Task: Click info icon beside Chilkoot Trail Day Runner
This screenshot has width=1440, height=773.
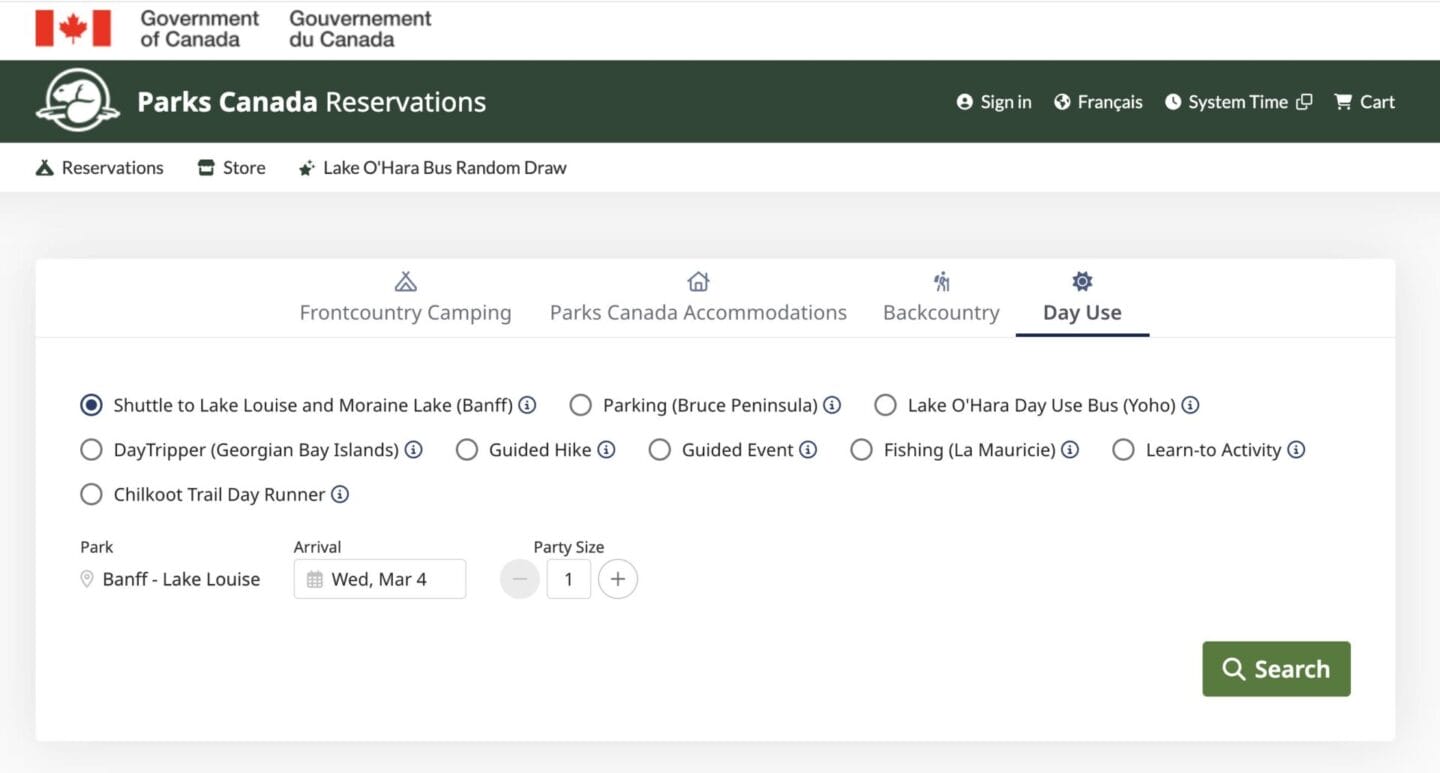Action: 340,494
